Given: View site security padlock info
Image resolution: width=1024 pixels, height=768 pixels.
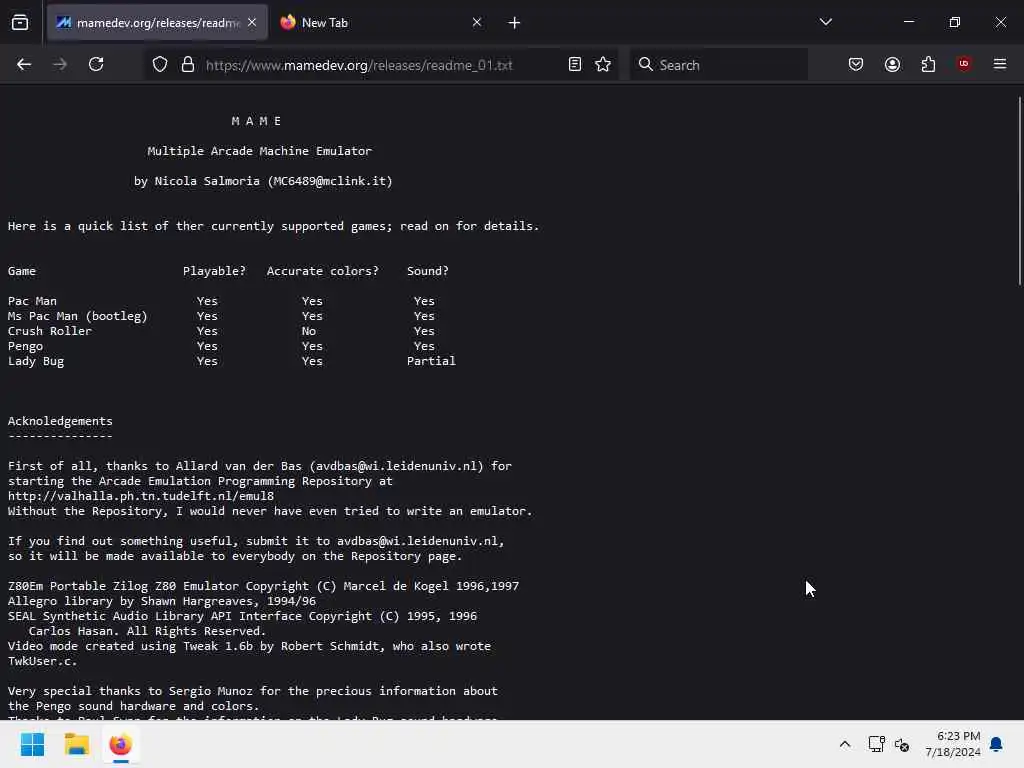Looking at the screenshot, I should coord(188,65).
